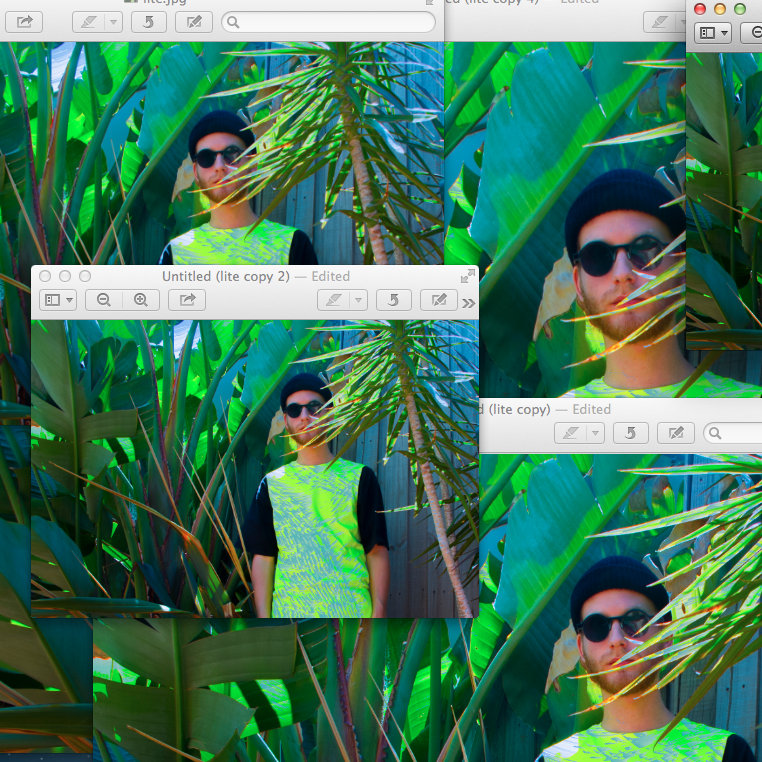Rotate image in the lite copy window
The image size is (762, 762).
click(x=630, y=433)
